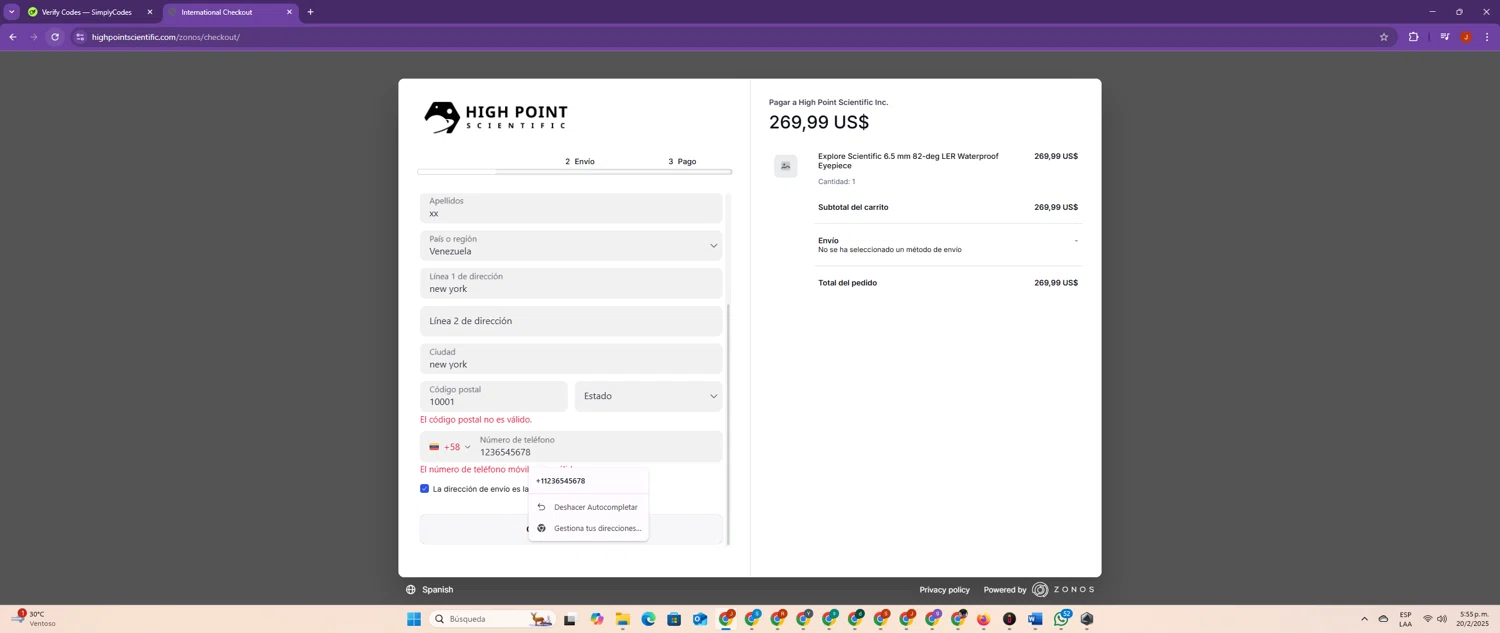This screenshot has width=1500, height=633.
Task: Open site information icon in address bar
Action: tap(80, 37)
